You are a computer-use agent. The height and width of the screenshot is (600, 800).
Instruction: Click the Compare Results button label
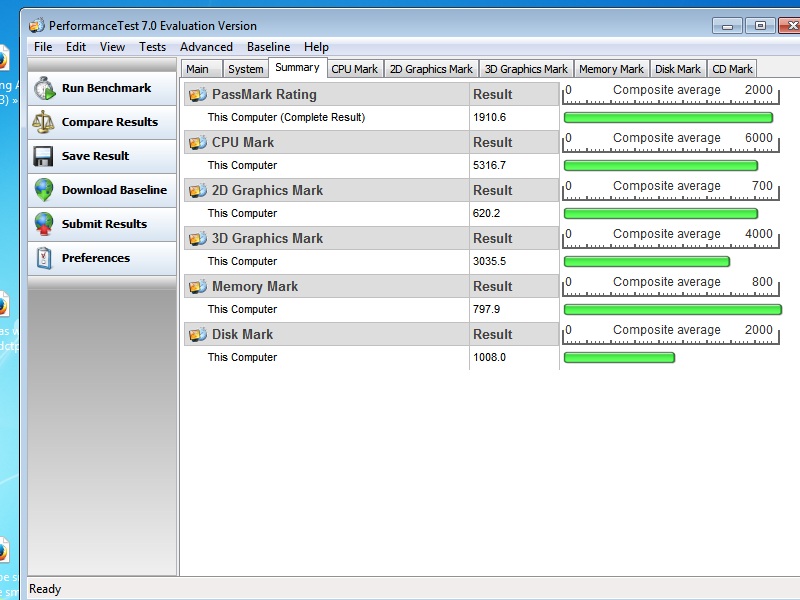tap(110, 122)
